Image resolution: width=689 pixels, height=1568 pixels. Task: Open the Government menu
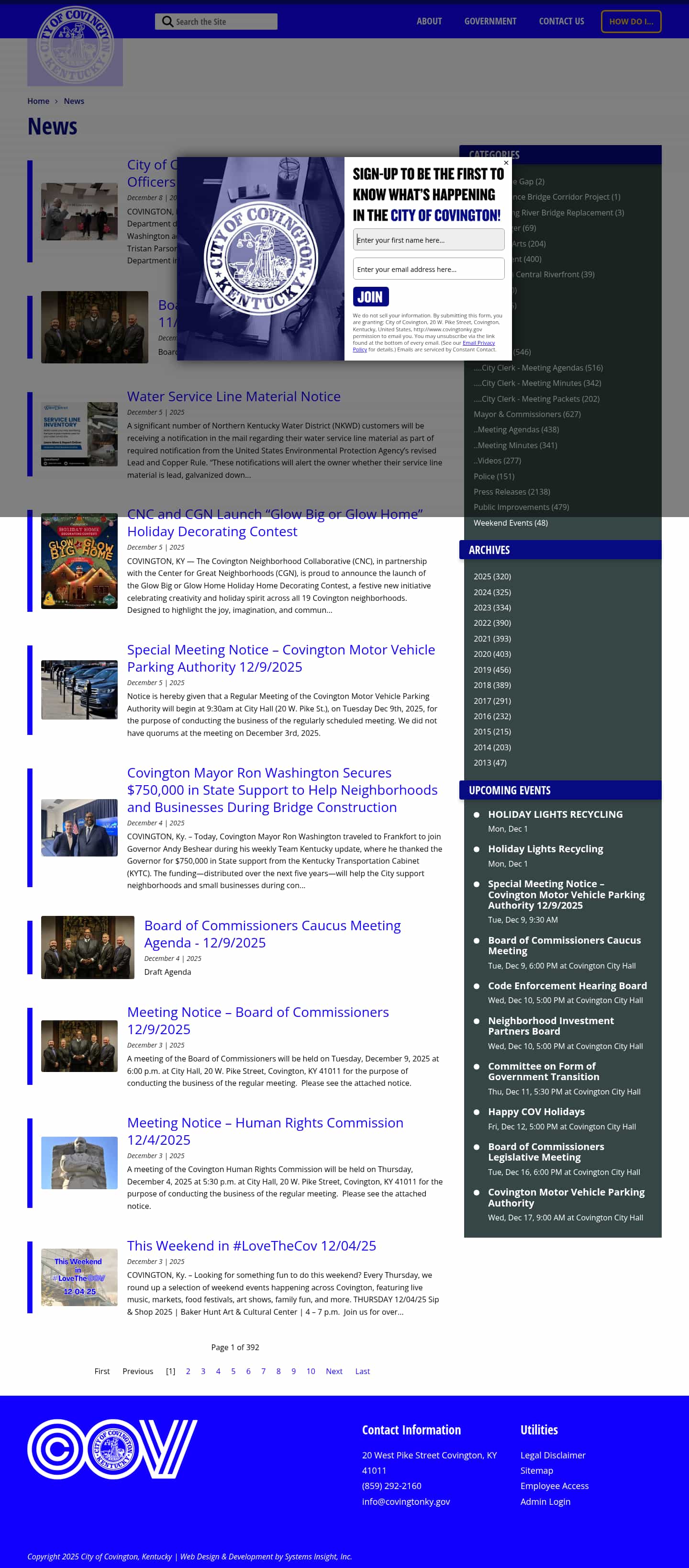tap(490, 21)
